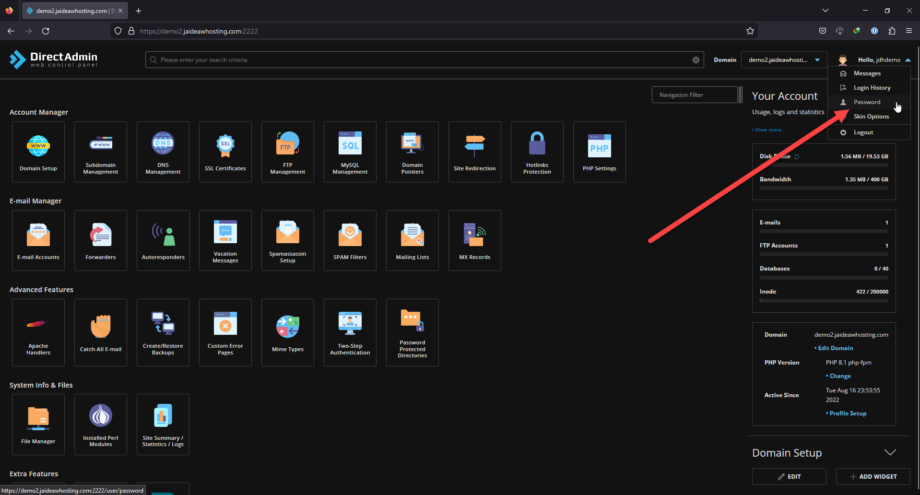The image size is (920, 495).
Task: Follow the Profile Setup link
Action: click(846, 413)
